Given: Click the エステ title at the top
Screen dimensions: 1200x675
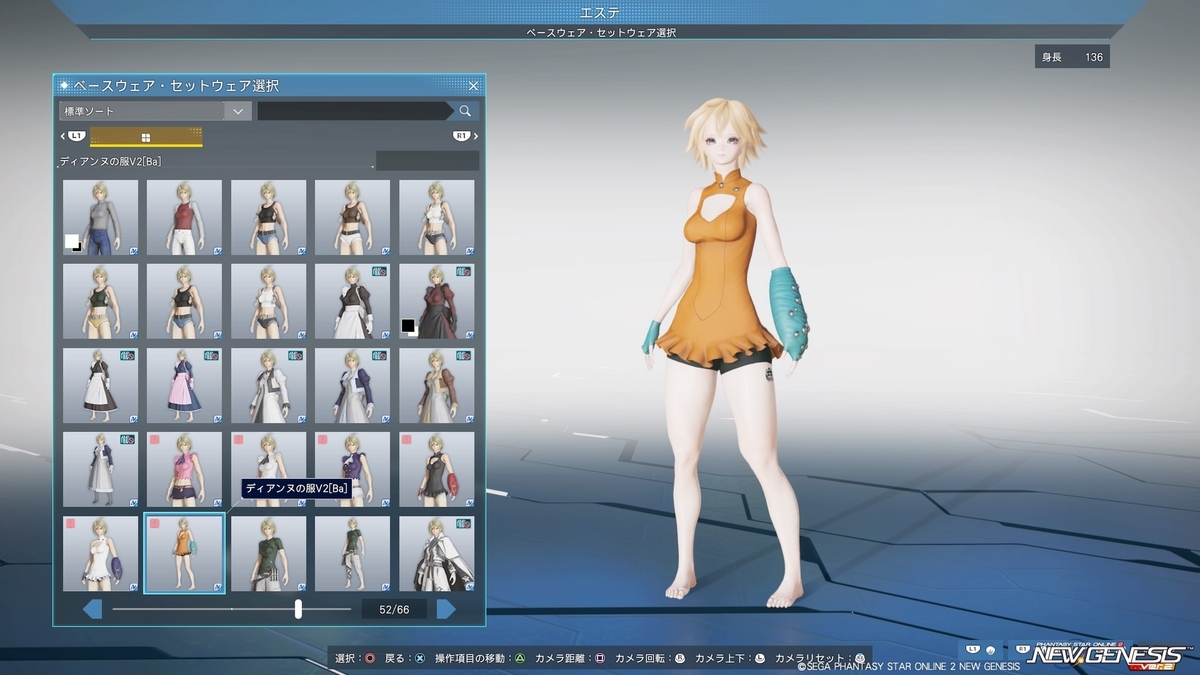Looking at the screenshot, I should click(x=601, y=12).
